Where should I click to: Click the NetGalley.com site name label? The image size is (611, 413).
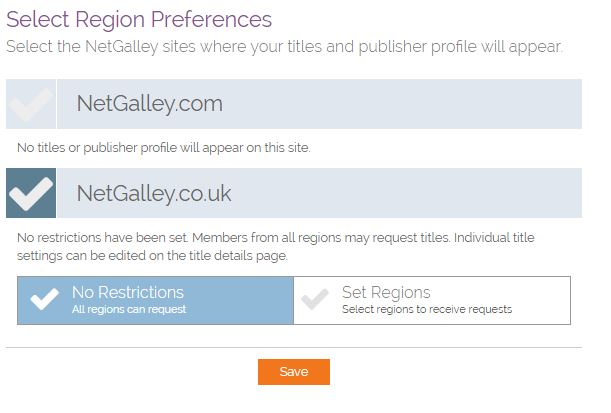pos(149,104)
